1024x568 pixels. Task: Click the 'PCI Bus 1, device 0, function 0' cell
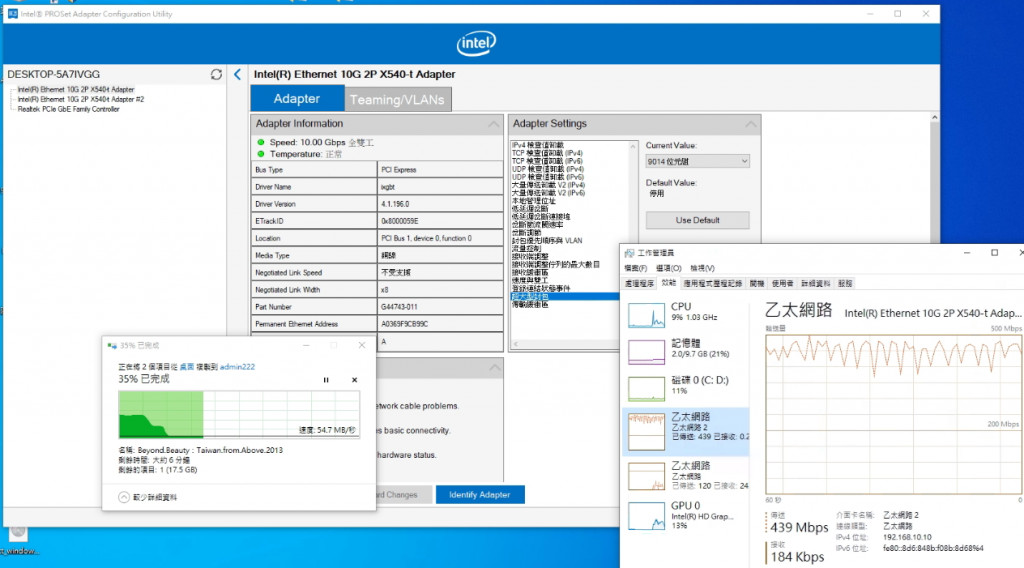point(440,238)
